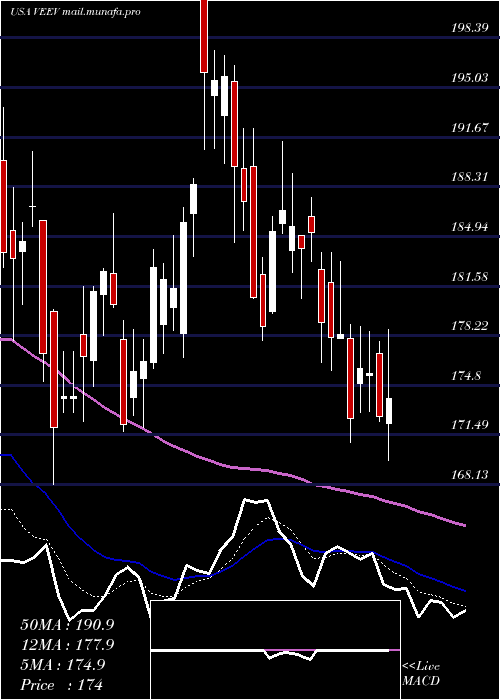
Task: Click the 198.39 price axis label
Action: [x=469, y=28]
